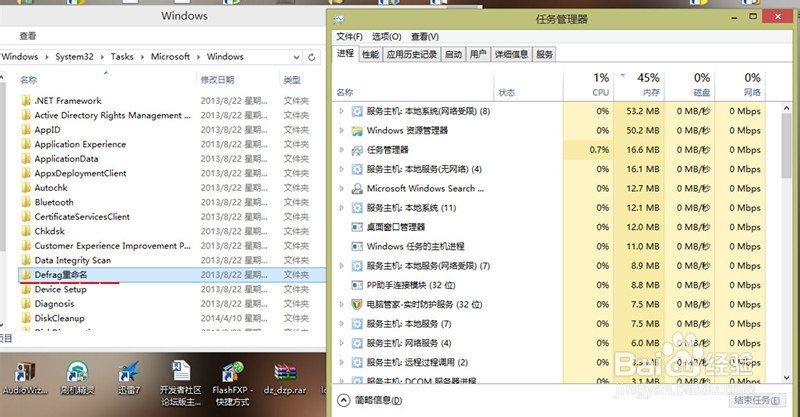The width and height of the screenshot is (800, 417).
Task: Expand 服务主机: 本地系统 (11) group
Action: point(341,208)
